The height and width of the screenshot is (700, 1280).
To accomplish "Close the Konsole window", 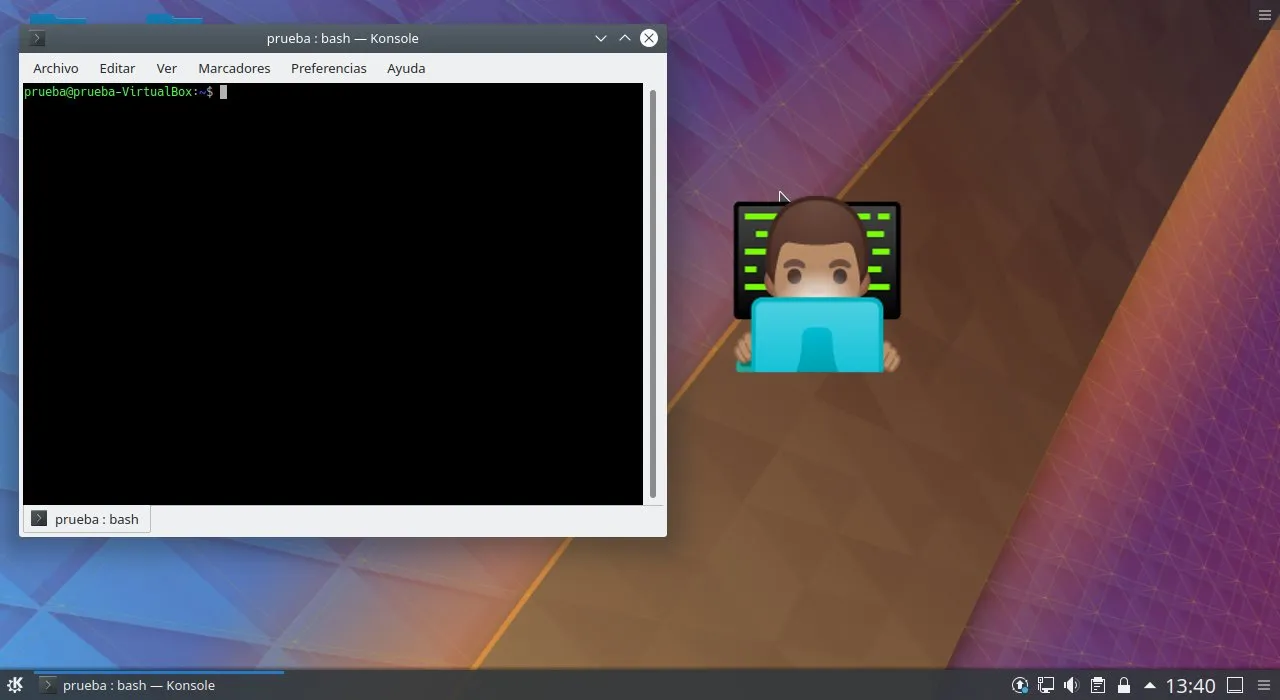I will (x=649, y=38).
